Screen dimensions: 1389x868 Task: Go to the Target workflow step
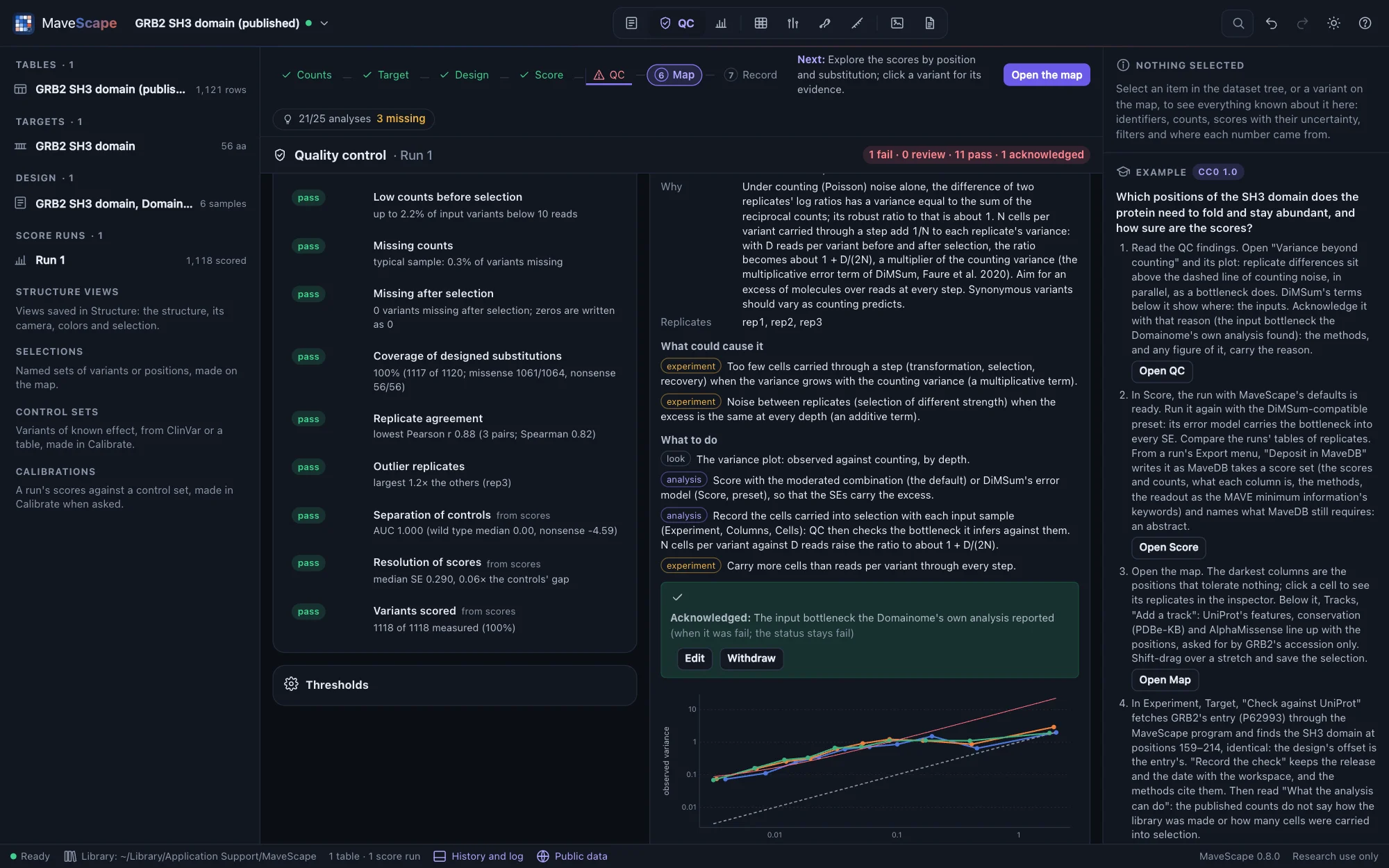386,74
